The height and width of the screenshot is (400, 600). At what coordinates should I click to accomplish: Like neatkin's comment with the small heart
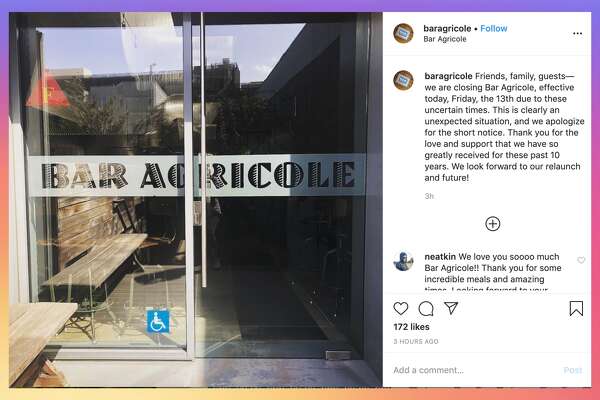point(581,260)
